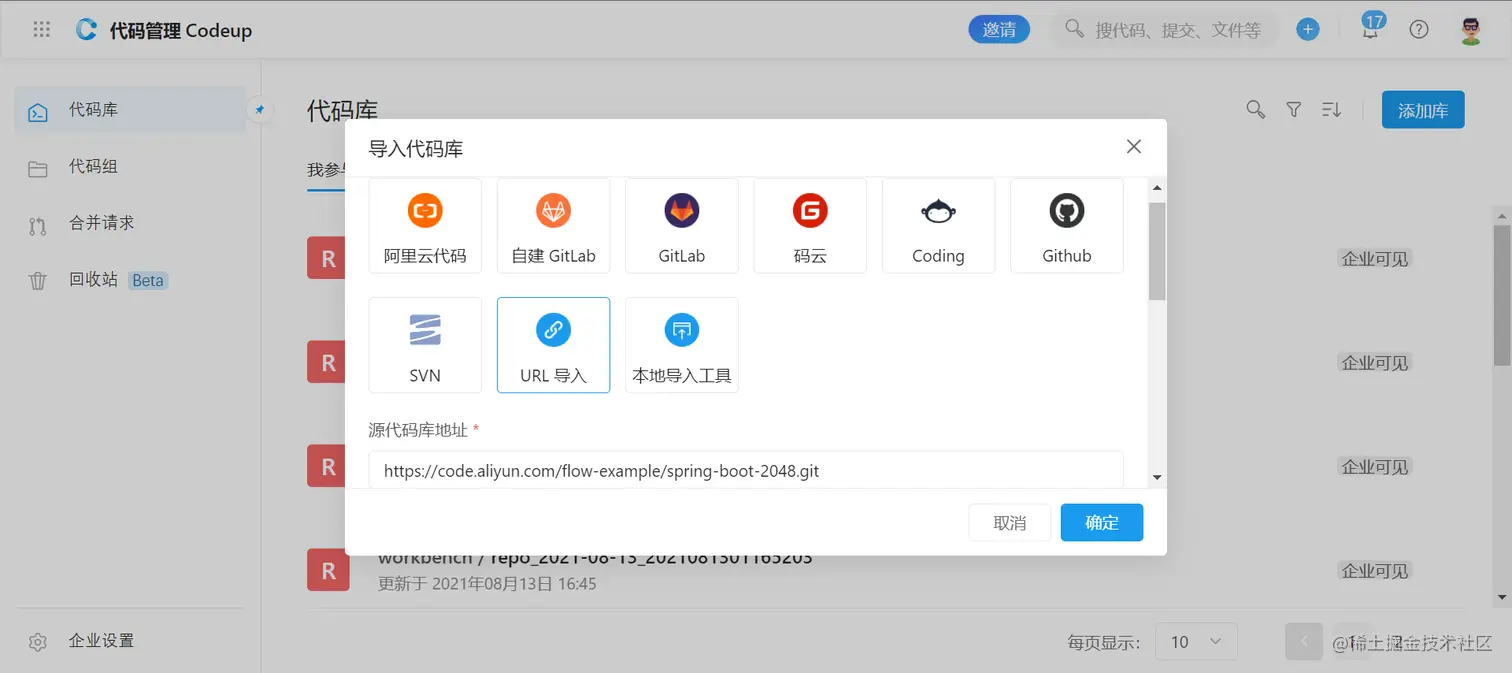Image resolution: width=1512 pixels, height=673 pixels.
Task: Click the Beta tag beside 回收站
Action: pyautogui.click(x=148, y=281)
